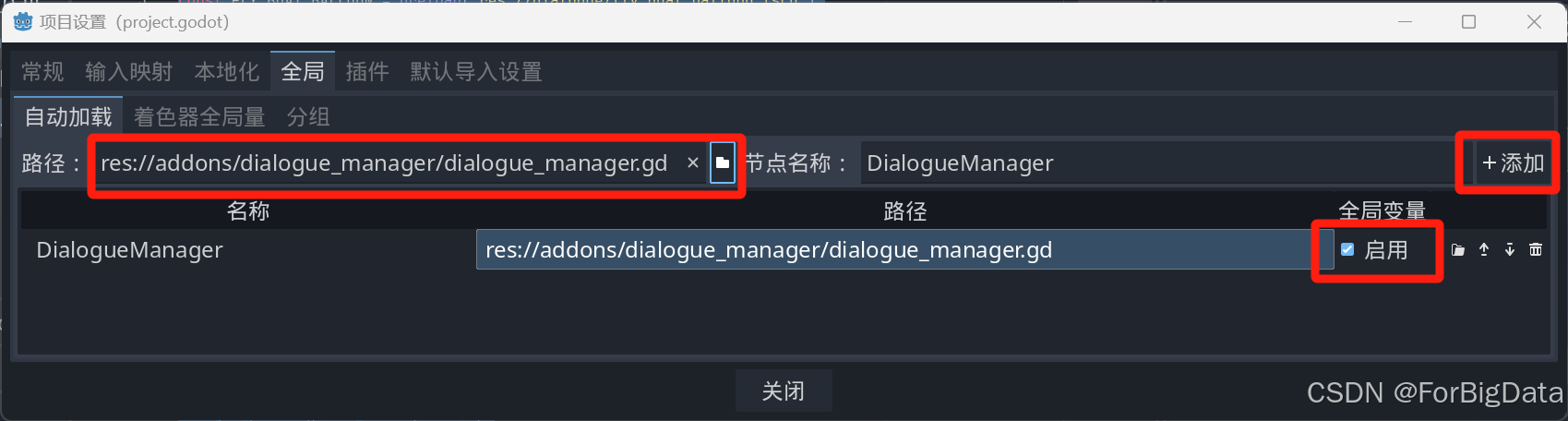
Task: Select the DialogueManager name in the list
Action: pyautogui.click(x=130, y=250)
